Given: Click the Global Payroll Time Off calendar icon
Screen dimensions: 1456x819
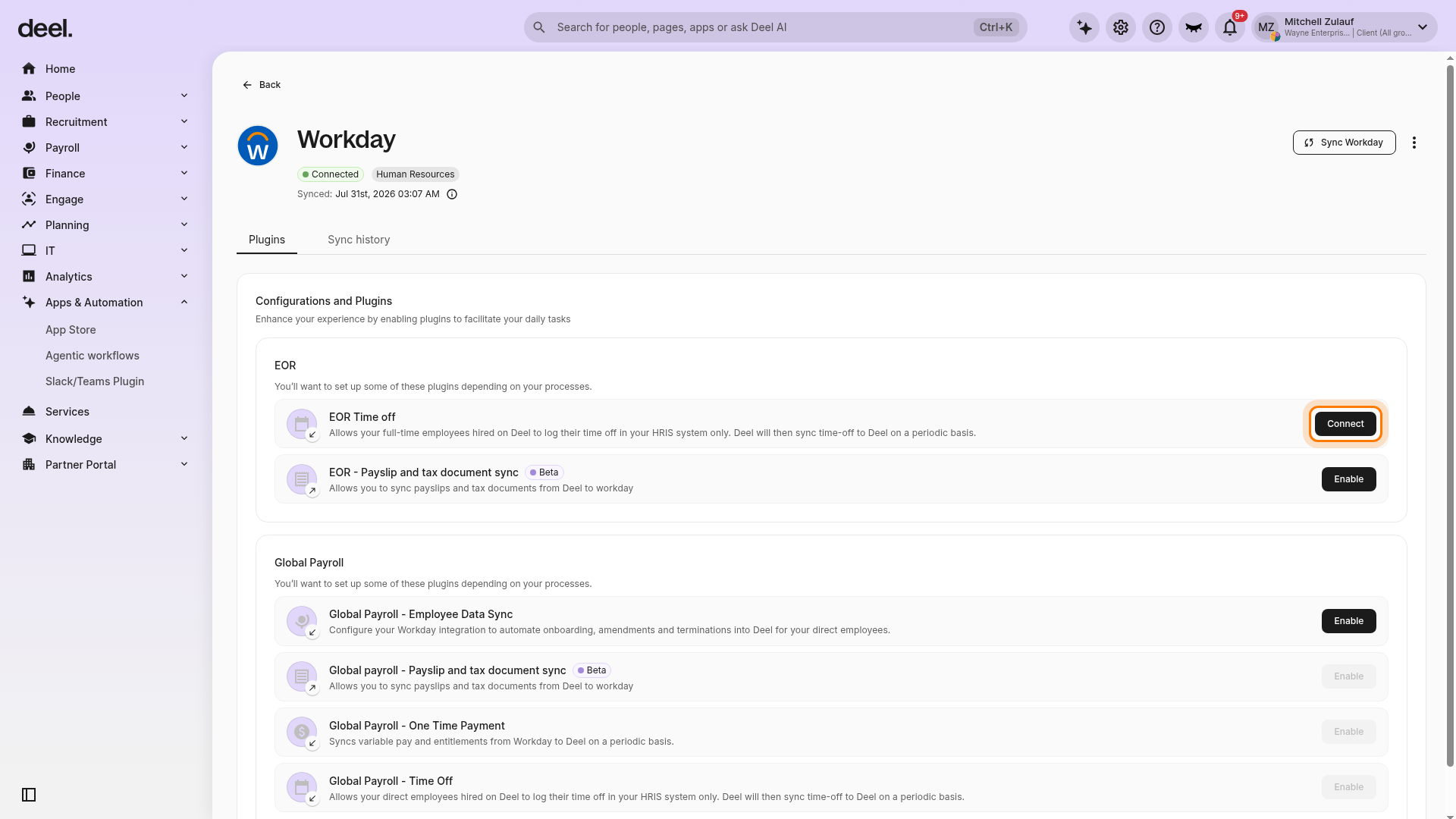Looking at the screenshot, I should point(302,787).
